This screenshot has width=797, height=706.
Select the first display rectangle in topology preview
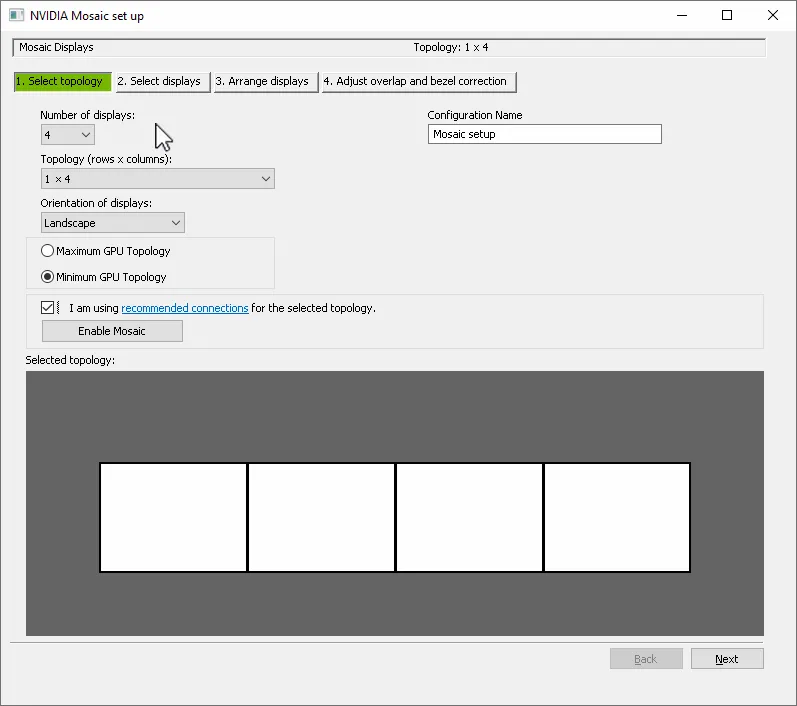tap(173, 517)
